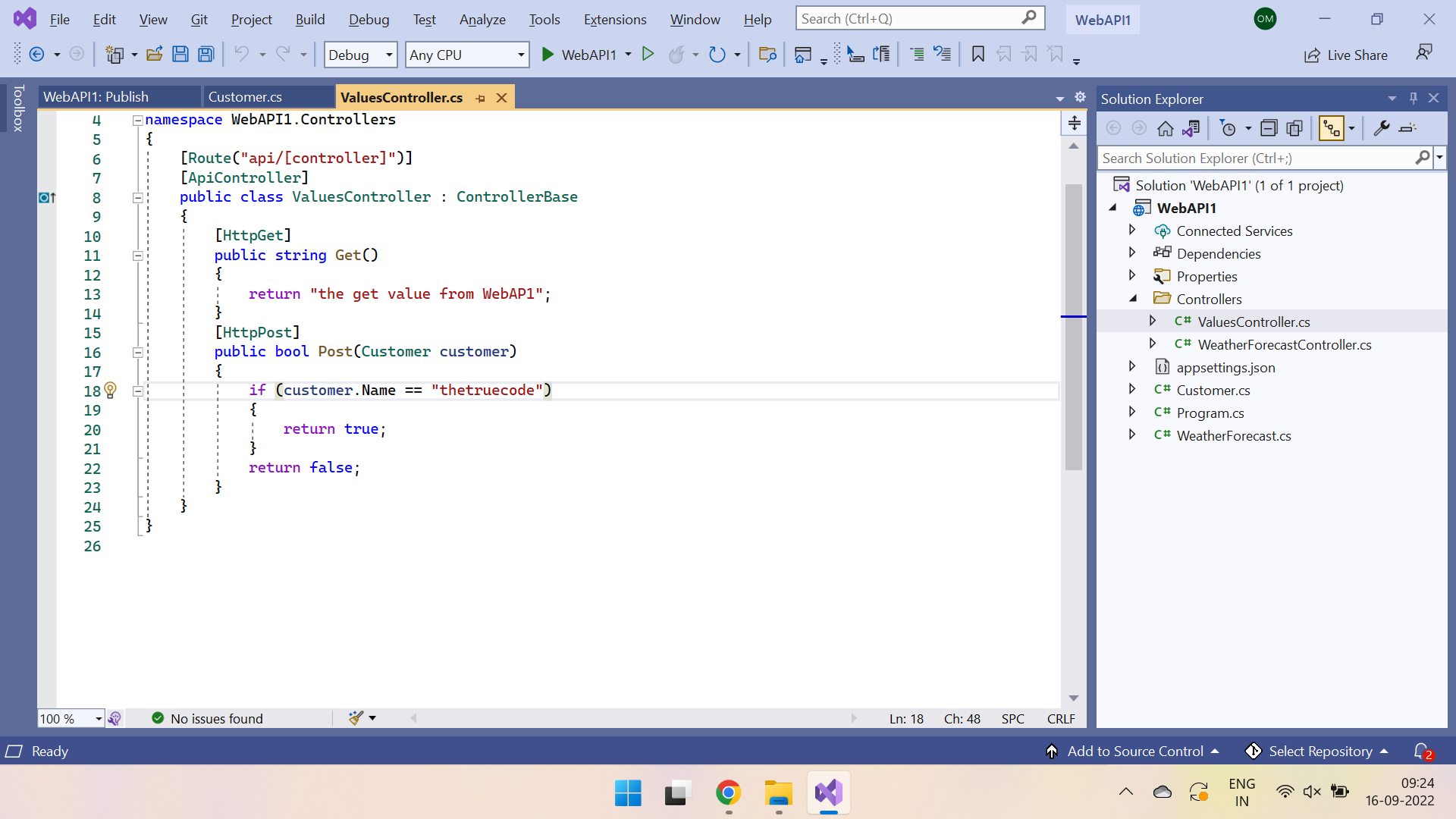Click the ValuesController.cs tab
Viewport: 1456px width, 819px height.
tap(401, 97)
